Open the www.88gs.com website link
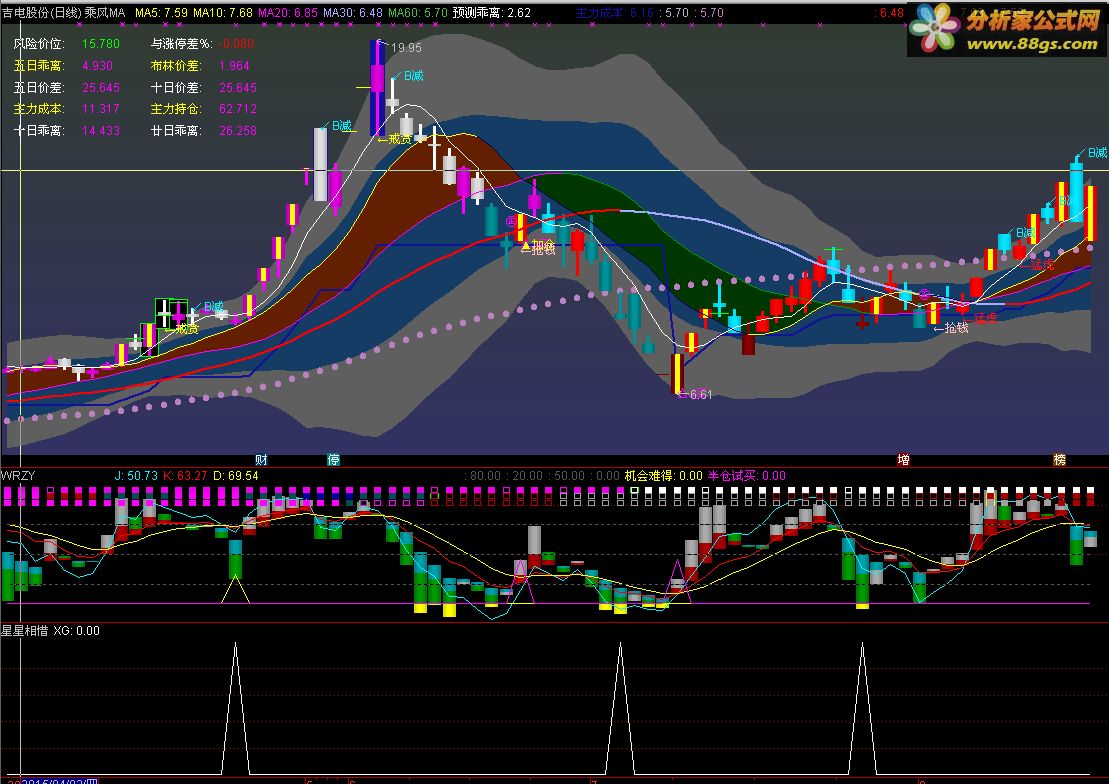Screen dimensions: 1109x784 click(x=1032, y=45)
